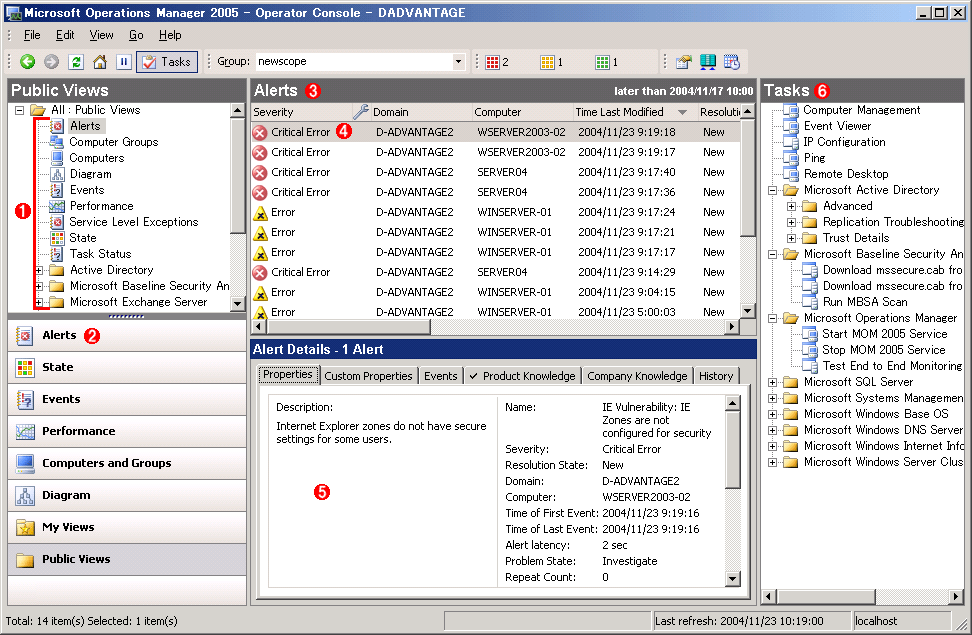Click the green Back arrow icon
Viewport: 972px width, 635px height.
(x=27, y=61)
